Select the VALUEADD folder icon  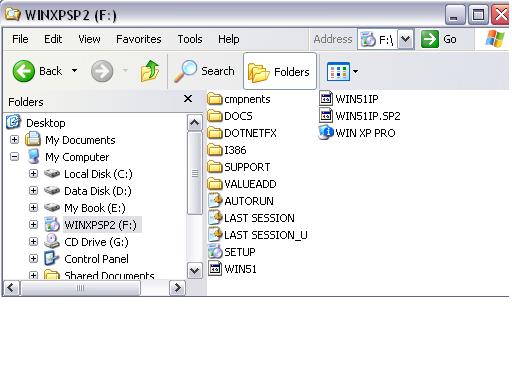click(x=215, y=184)
